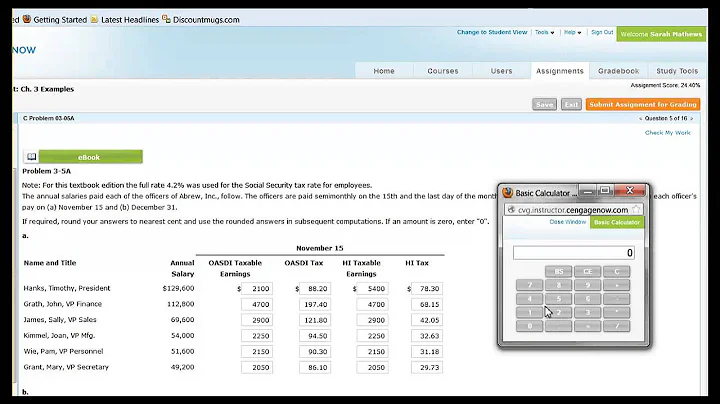Click the calculator divide key

tap(617, 326)
